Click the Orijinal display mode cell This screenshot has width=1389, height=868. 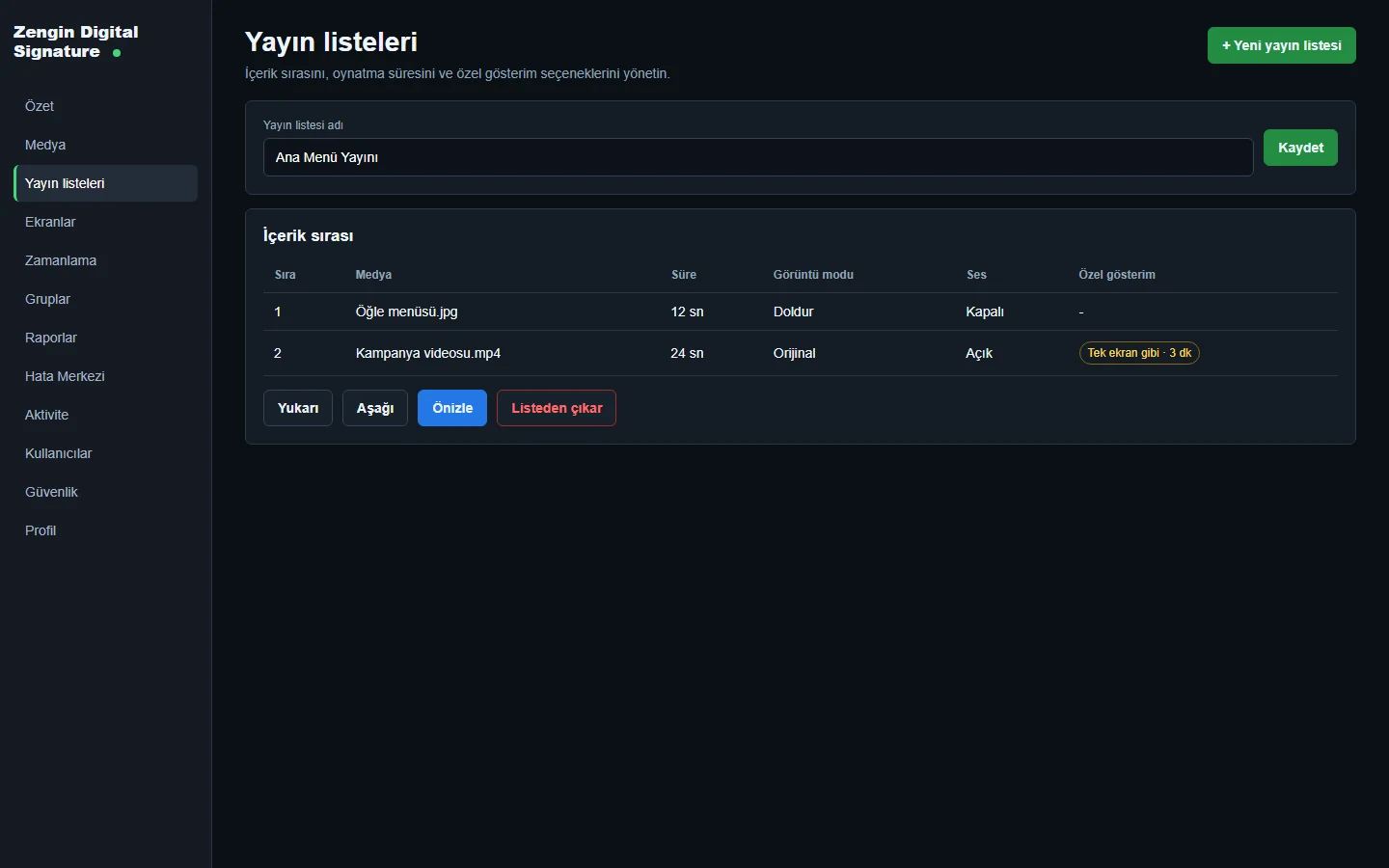point(794,353)
